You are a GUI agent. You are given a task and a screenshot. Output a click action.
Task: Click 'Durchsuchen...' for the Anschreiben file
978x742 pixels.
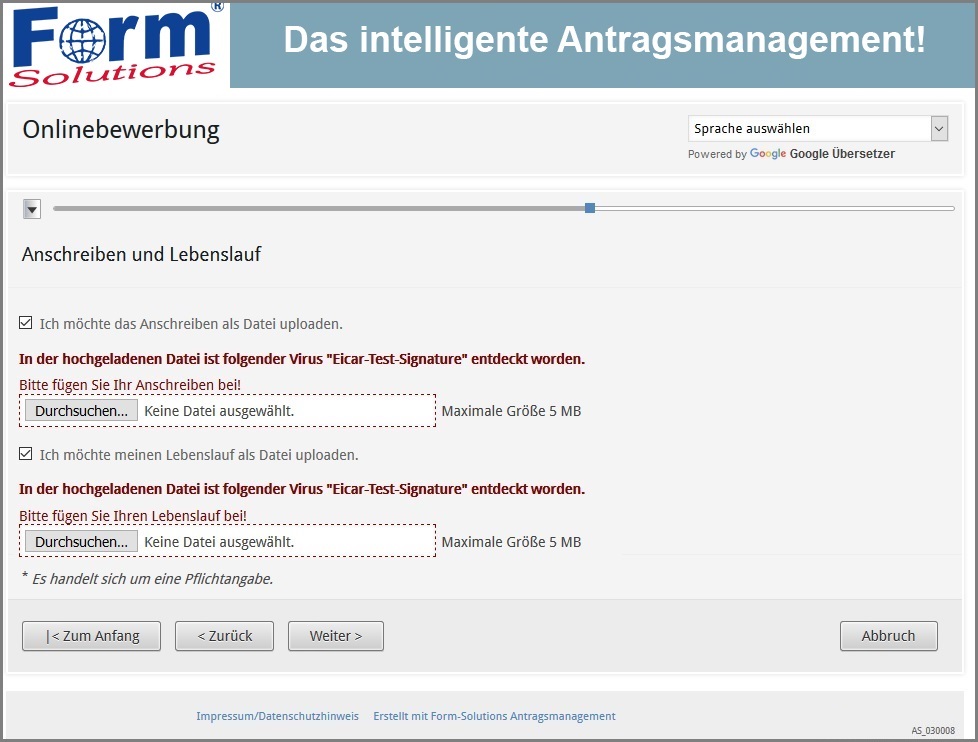tap(81, 411)
